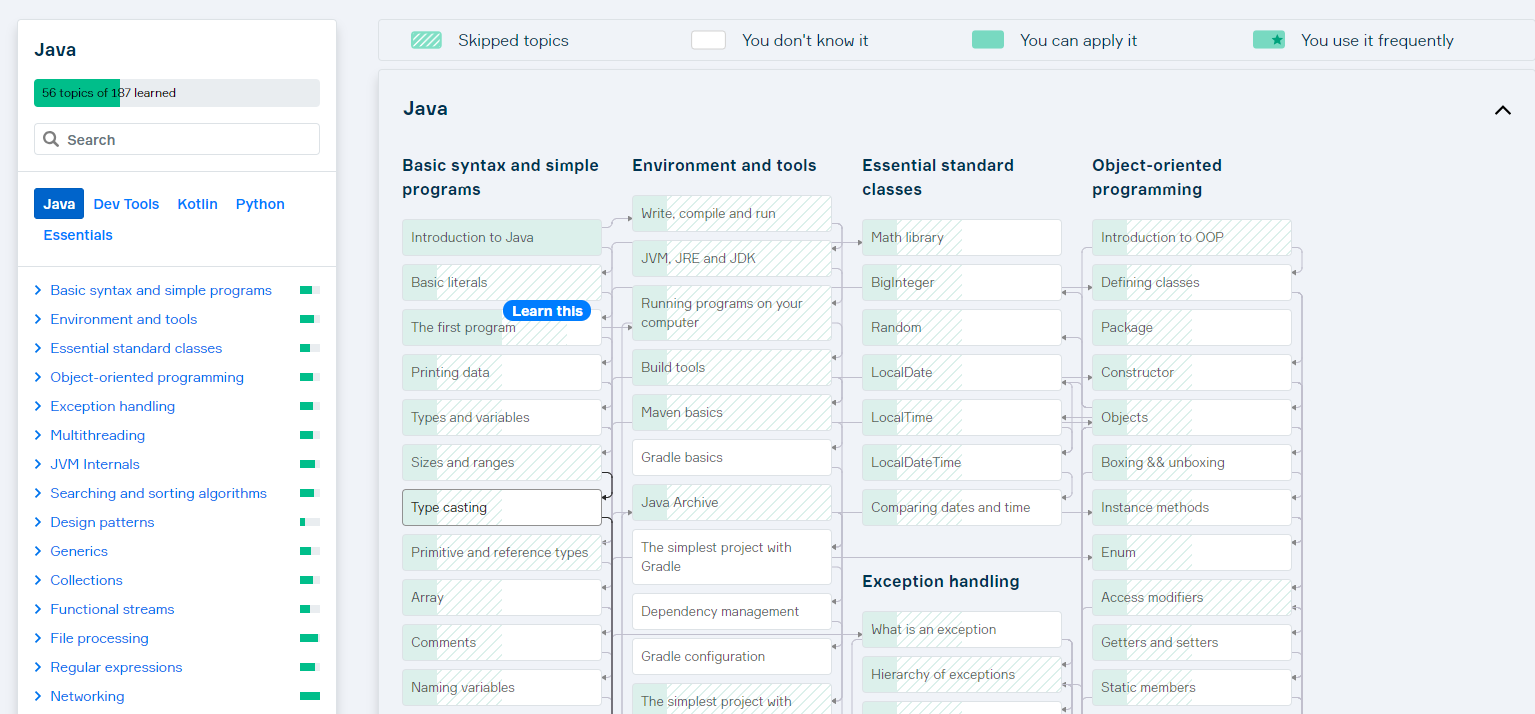Switch to the Kotlin tab
The width and height of the screenshot is (1535, 714).
pyautogui.click(x=197, y=204)
